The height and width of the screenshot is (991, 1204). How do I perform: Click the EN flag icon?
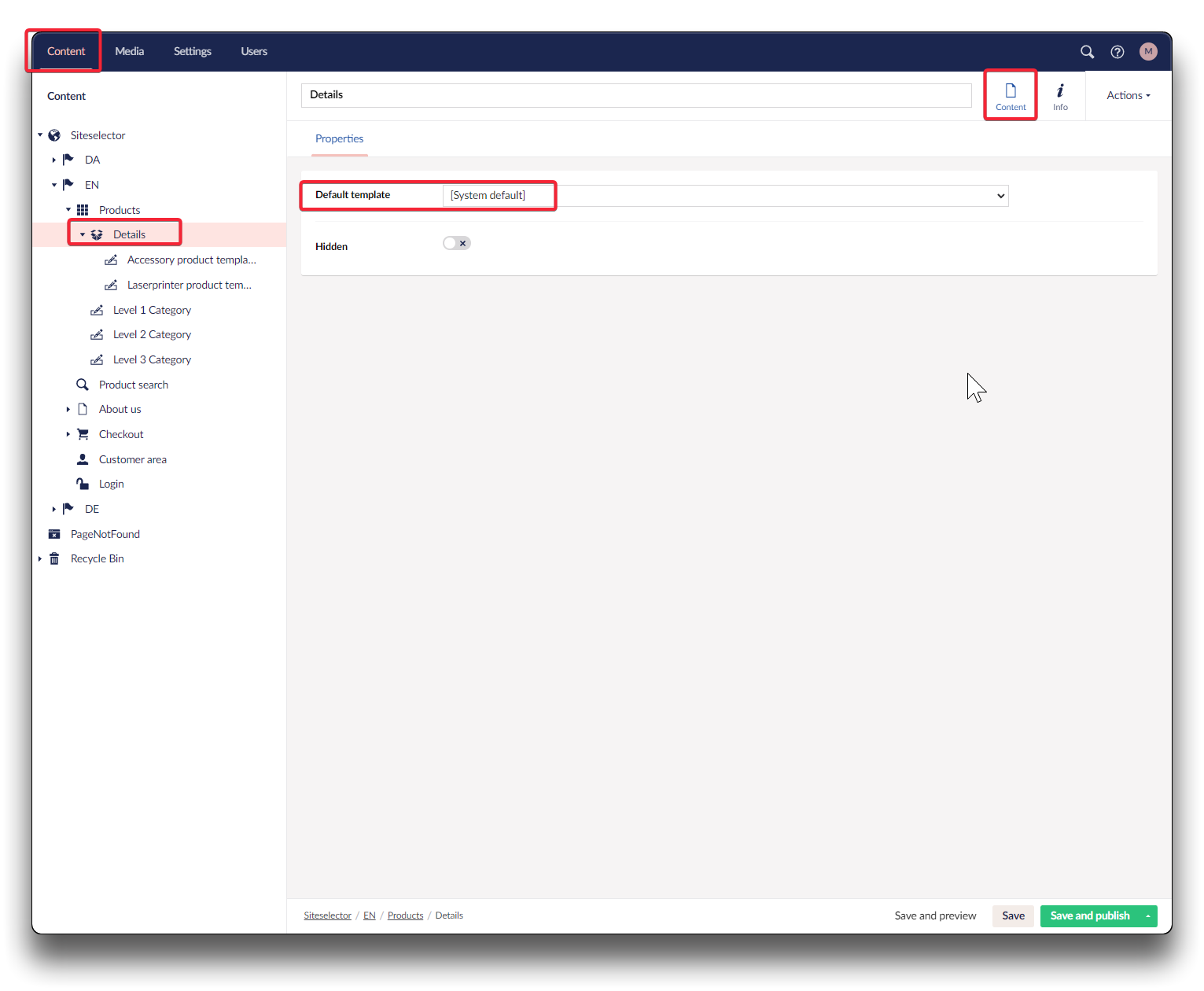(x=68, y=185)
